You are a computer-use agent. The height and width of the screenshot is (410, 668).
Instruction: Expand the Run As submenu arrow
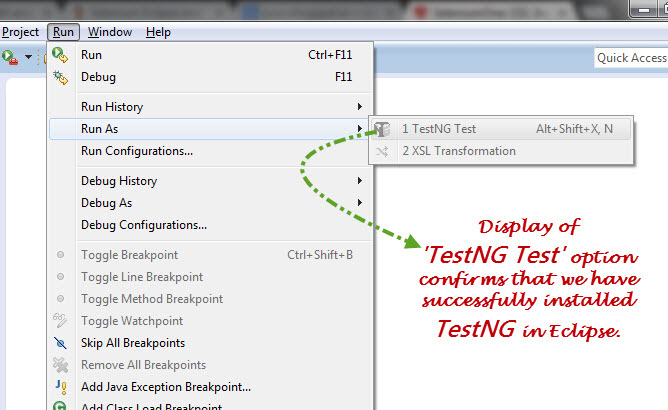point(360,129)
